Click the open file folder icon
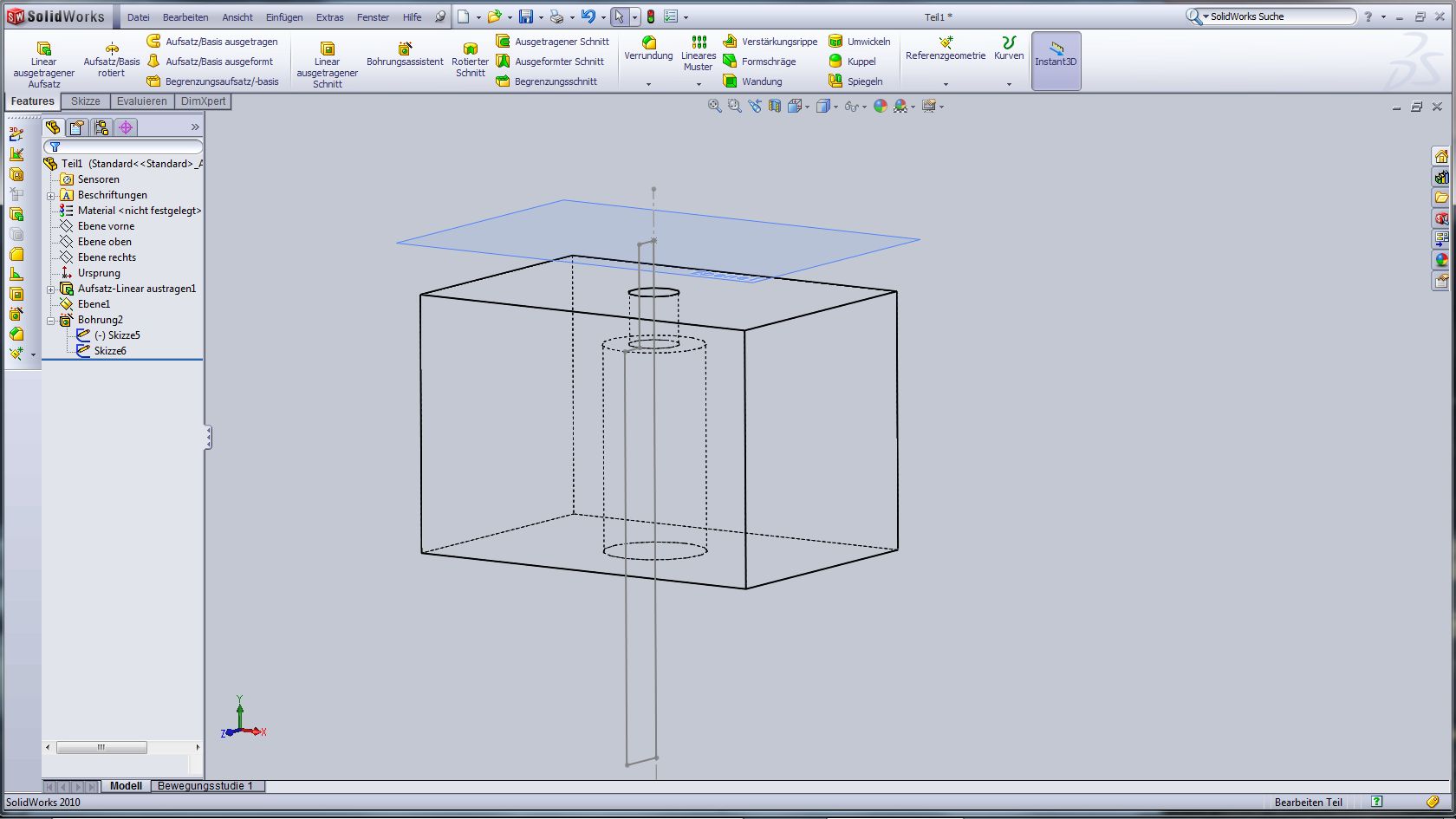The height and width of the screenshot is (819, 1456). coord(494,16)
